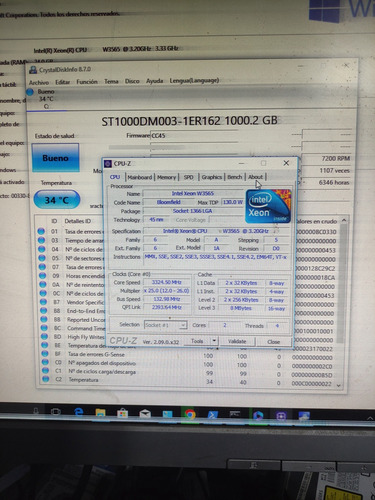Open the Mail app taskbar icon
The width and height of the screenshot is (375, 500).
[145, 414]
